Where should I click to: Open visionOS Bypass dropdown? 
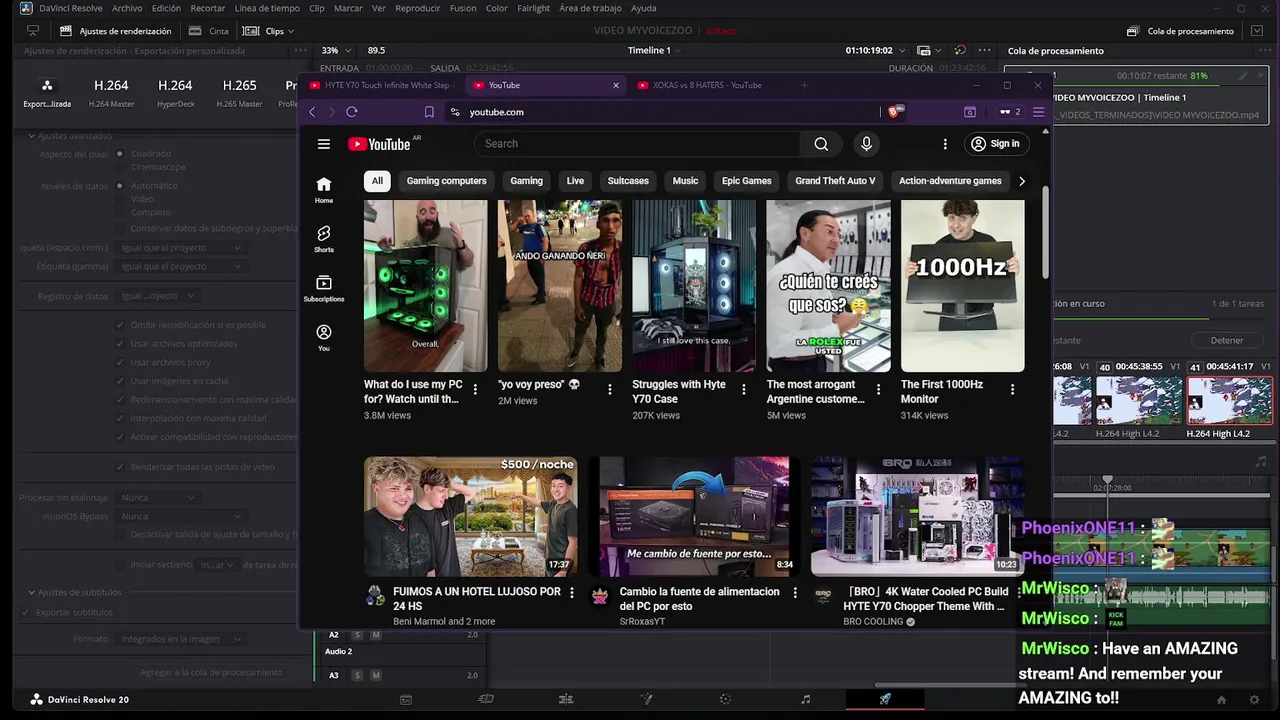(181, 516)
